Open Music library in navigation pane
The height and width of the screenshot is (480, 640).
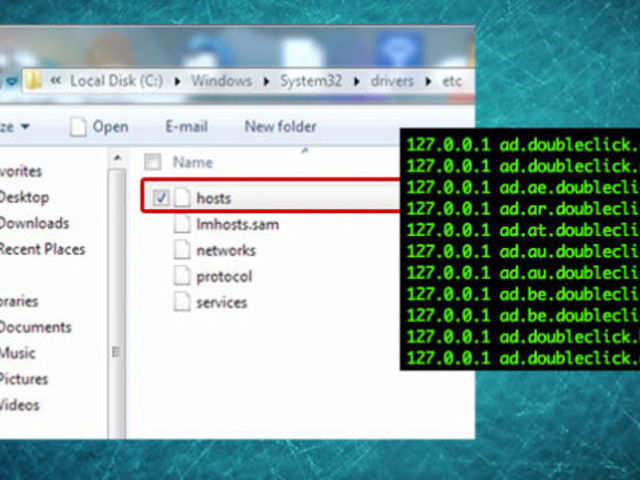coord(18,353)
